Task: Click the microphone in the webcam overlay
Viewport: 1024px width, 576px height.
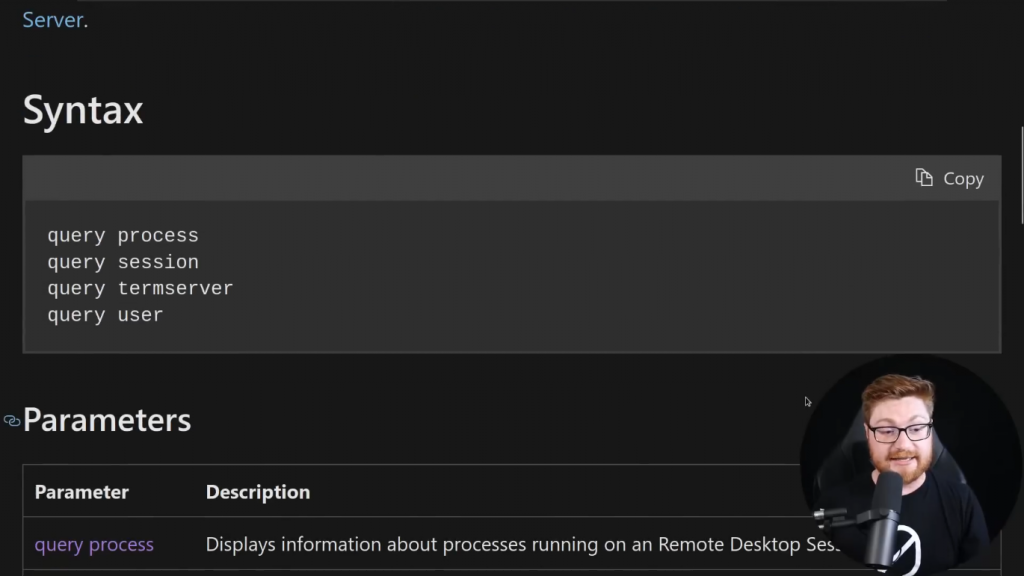Action: (883, 515)
